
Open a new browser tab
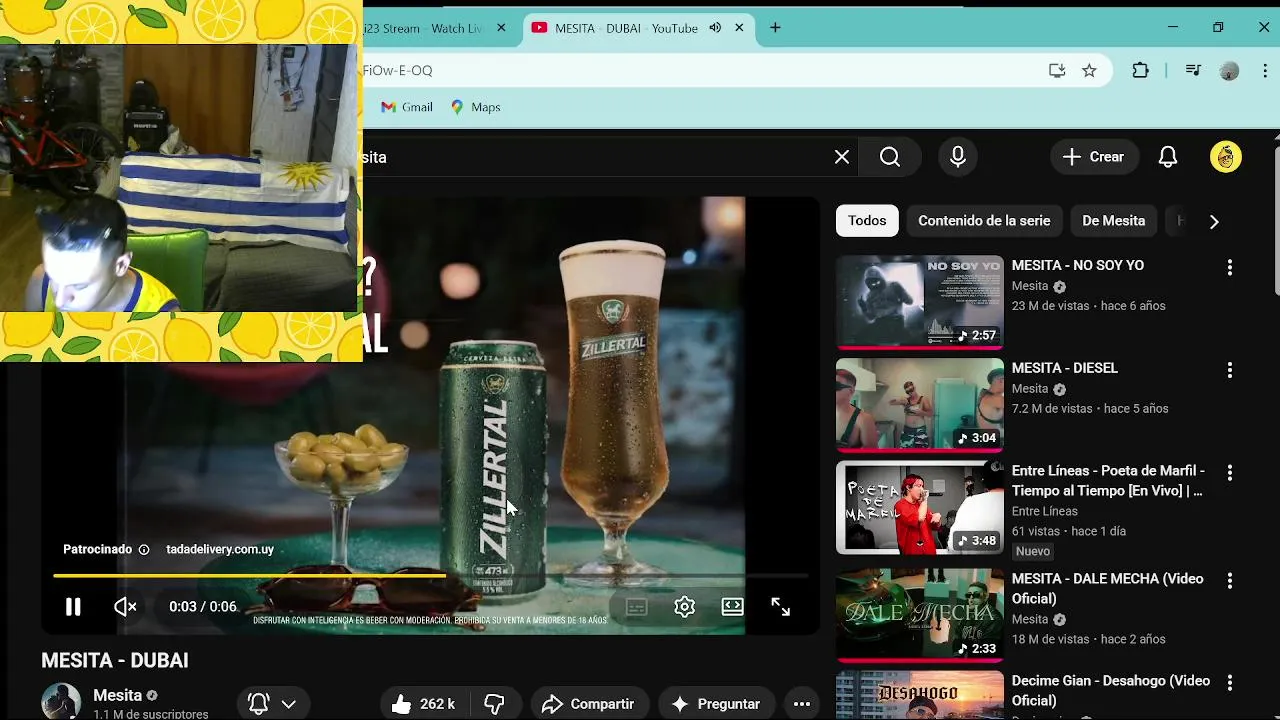[775, 28]
